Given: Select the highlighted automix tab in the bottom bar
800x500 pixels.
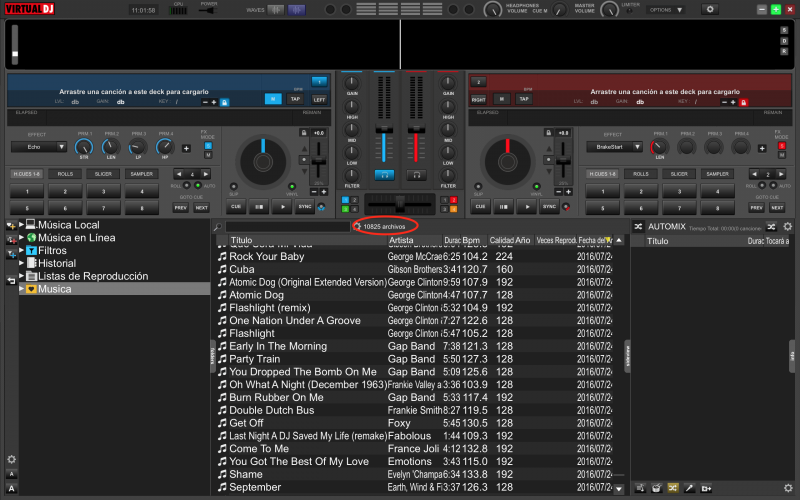Looking at the screenshot, I should [673, 488].
